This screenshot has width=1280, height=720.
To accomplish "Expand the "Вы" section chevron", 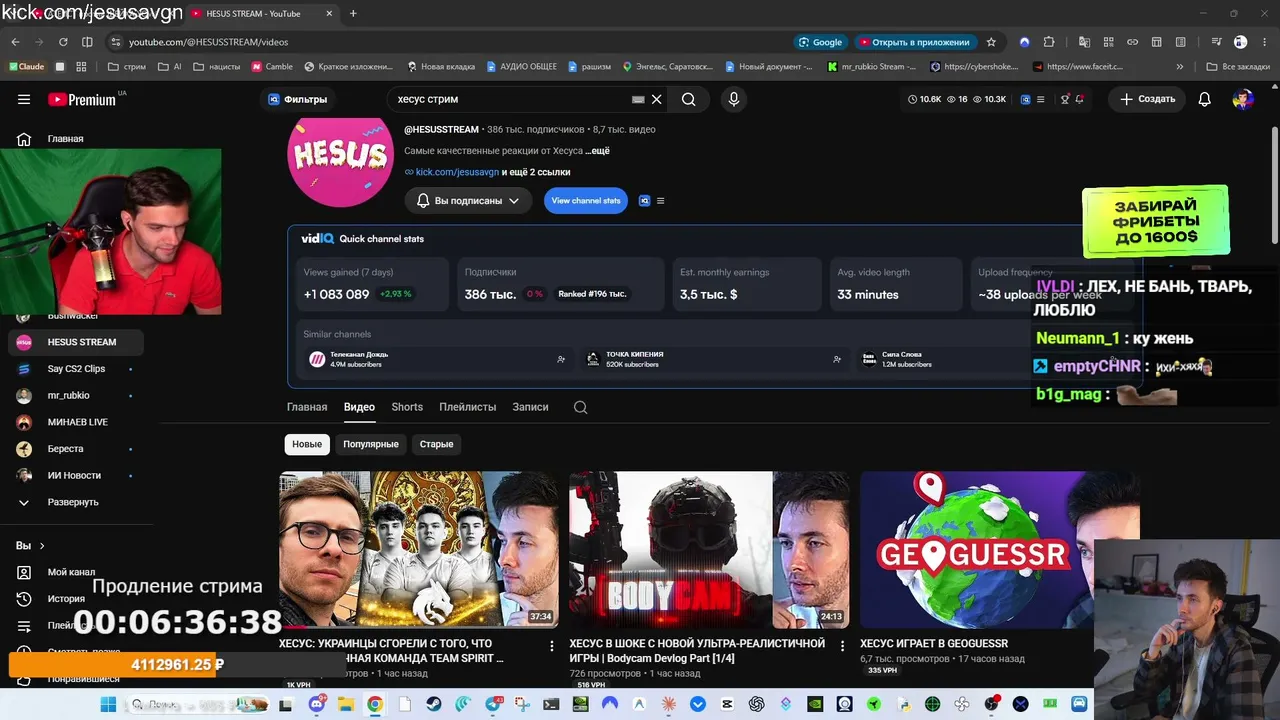I will (x=42, y=546).
